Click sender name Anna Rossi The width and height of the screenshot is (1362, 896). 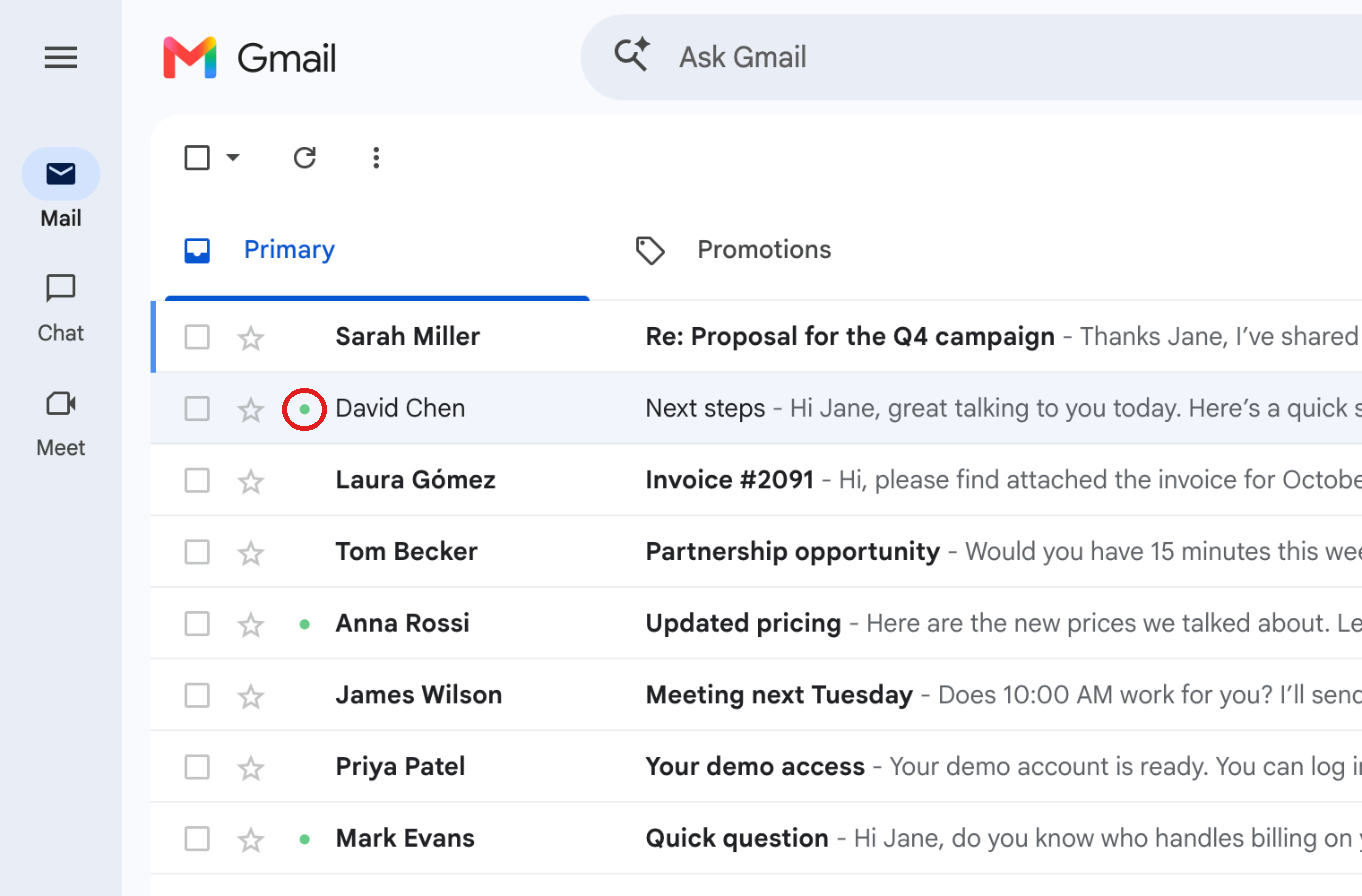click(403, 624)
